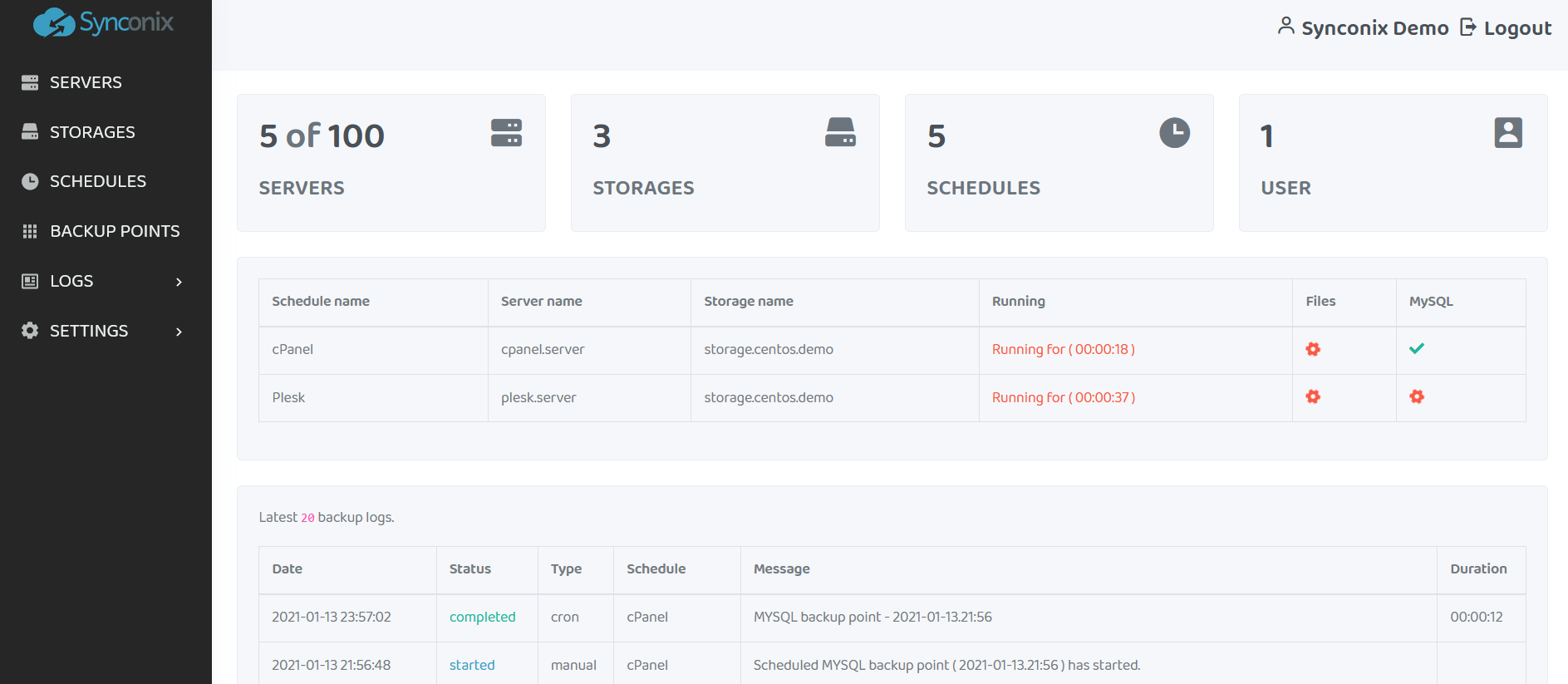1568x684 pixels.
Task: Click the user badge icon in User card
Action: click(1507, 133)
